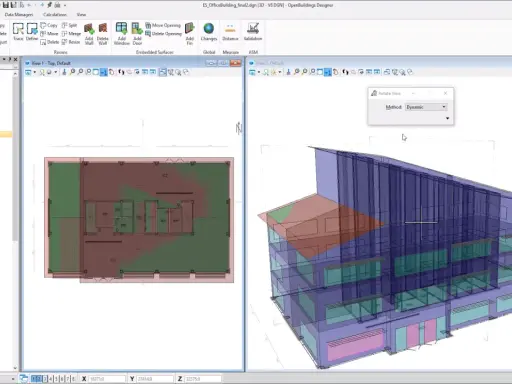Click active Rotate View icon in View 2
The image size is (512, 384).
click(328, 72)
